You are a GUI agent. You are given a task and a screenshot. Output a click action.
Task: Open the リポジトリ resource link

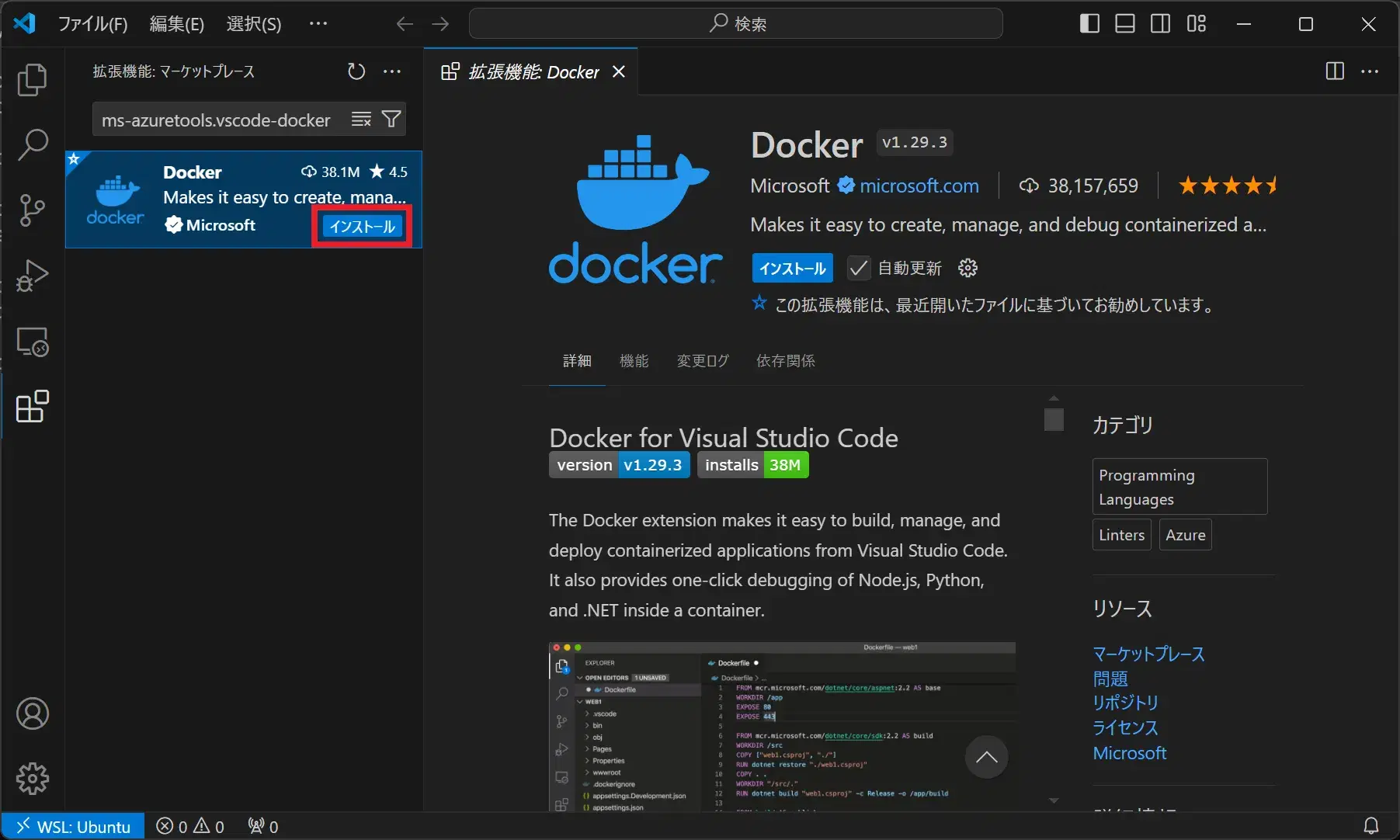(1125, 703)
